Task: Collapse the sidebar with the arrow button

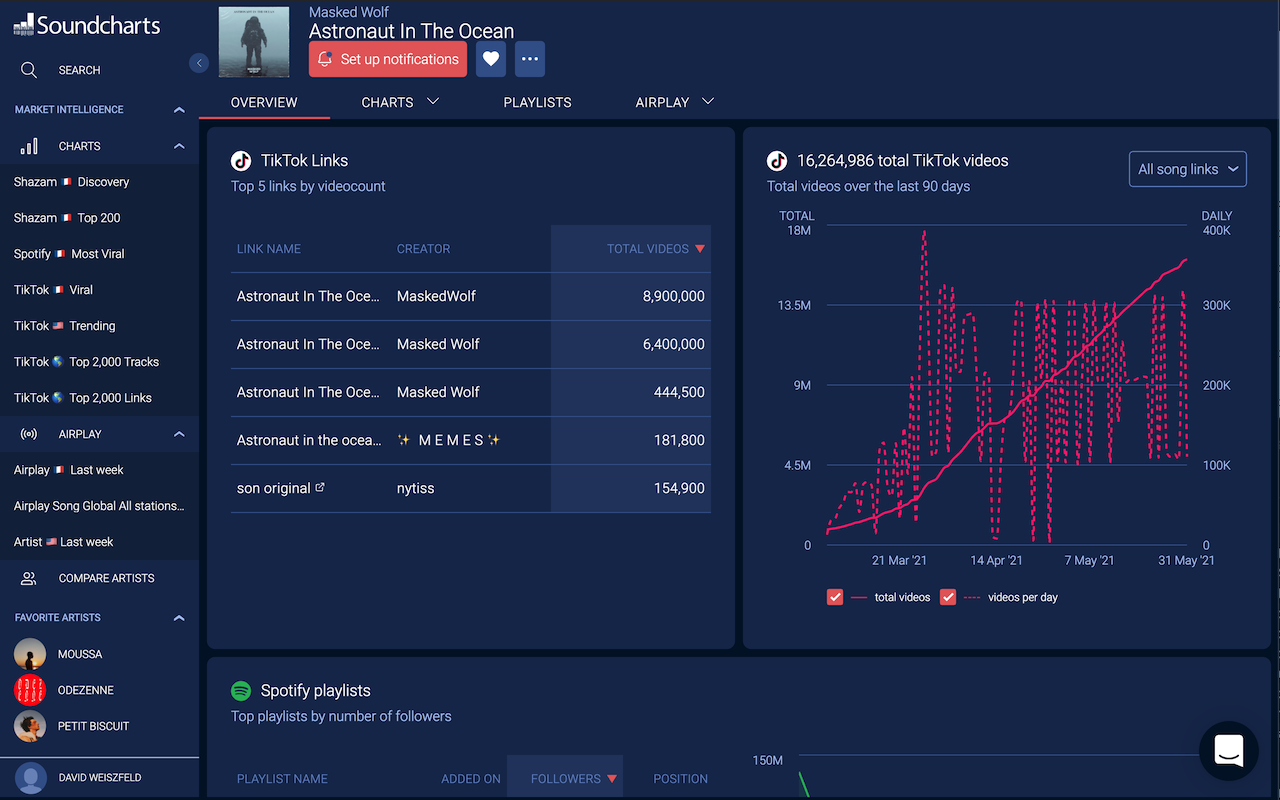Action: (x=199, y=63)
